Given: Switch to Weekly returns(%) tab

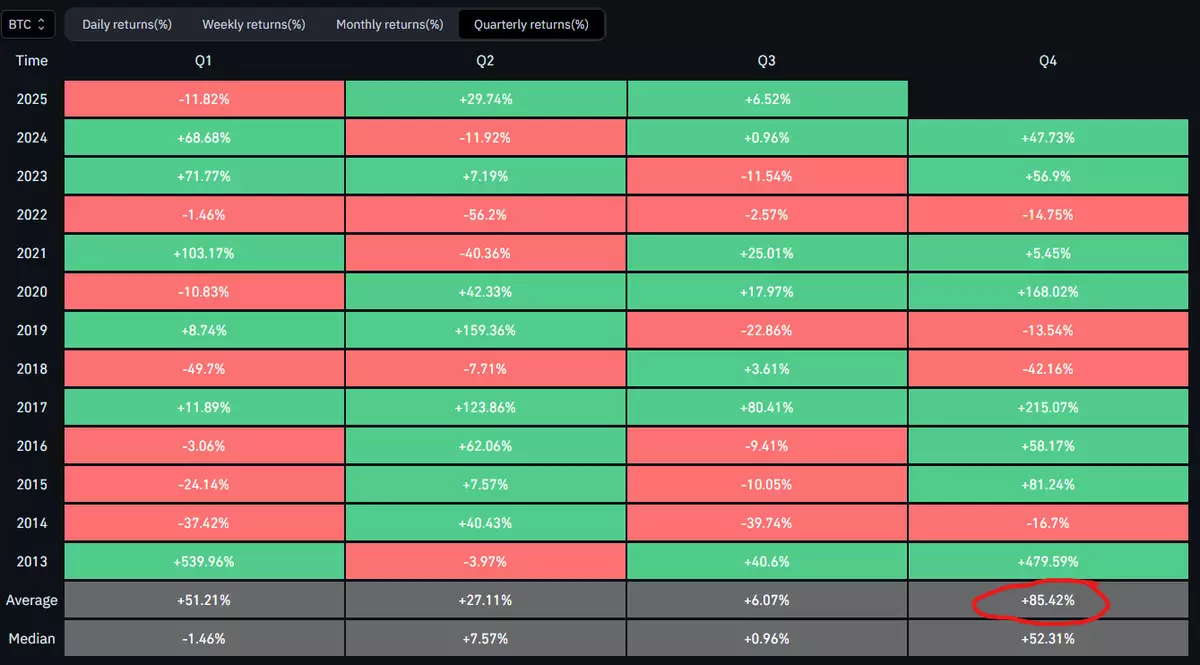Looking at the screenshot, I should click(254, 24).
